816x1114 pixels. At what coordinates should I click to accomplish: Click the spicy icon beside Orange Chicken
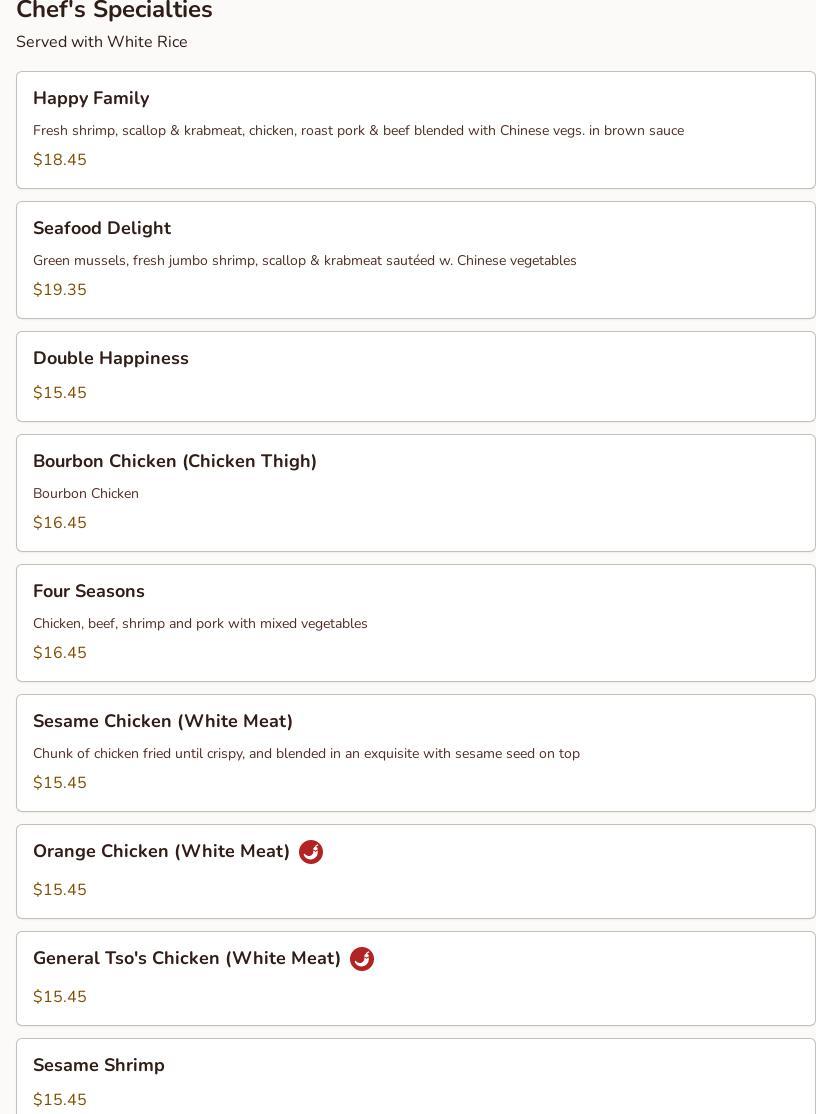pos(311,852)
